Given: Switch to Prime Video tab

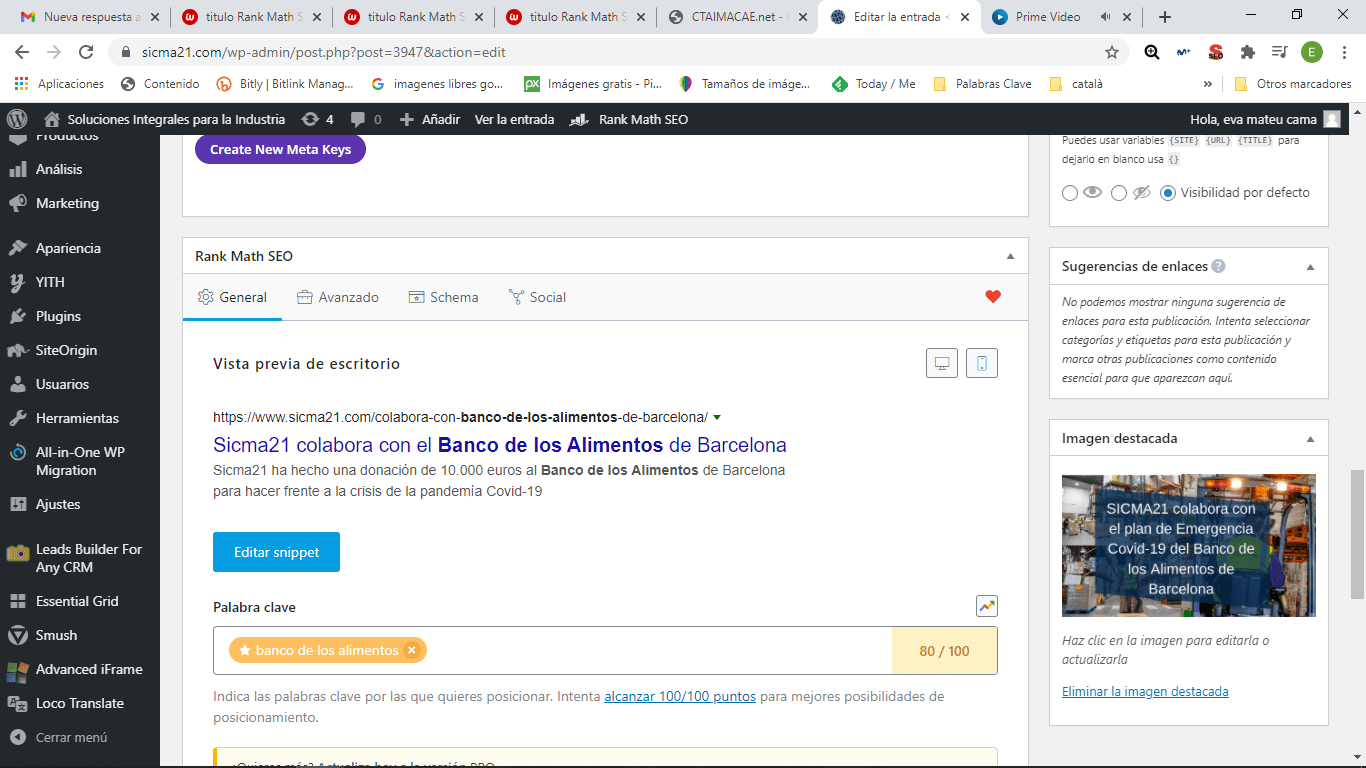Looking at the screenshot, I should coord(1063,17).
